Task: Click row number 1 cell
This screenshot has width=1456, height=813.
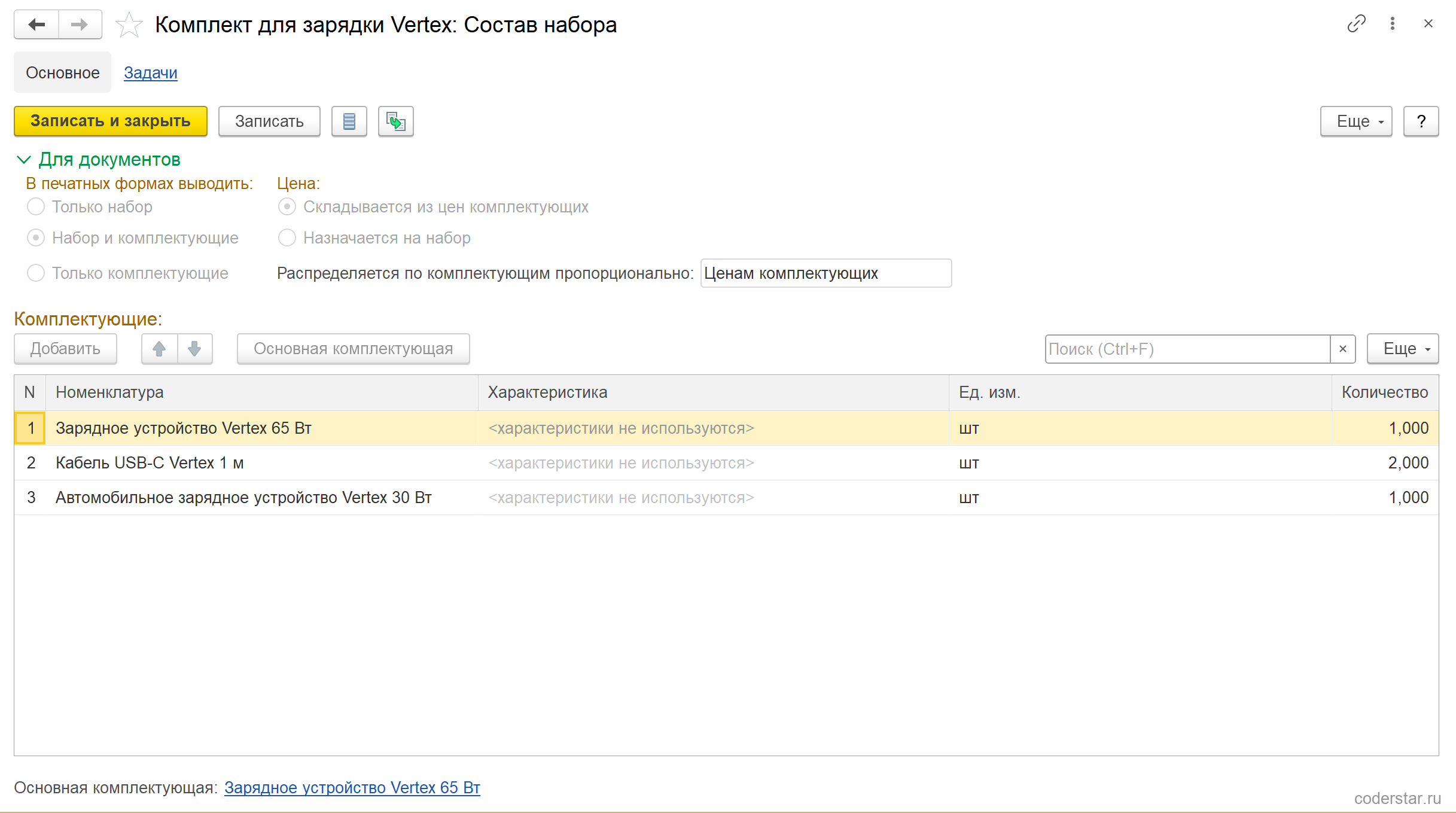Action: pyautogui.click(x=30, y=428)
